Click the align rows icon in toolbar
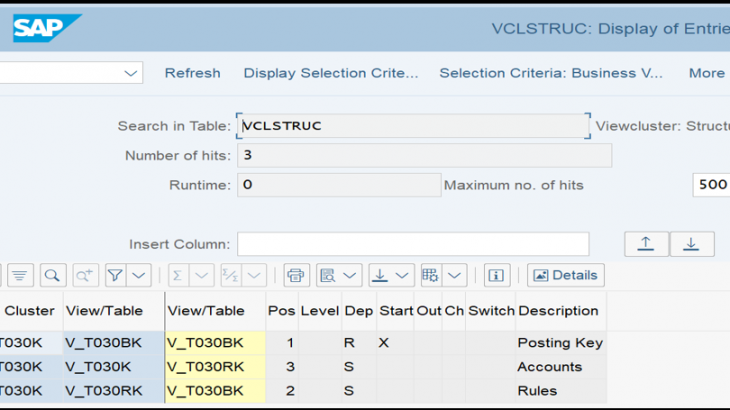This screenshot has height=410, width=730. tap(20, 275)
